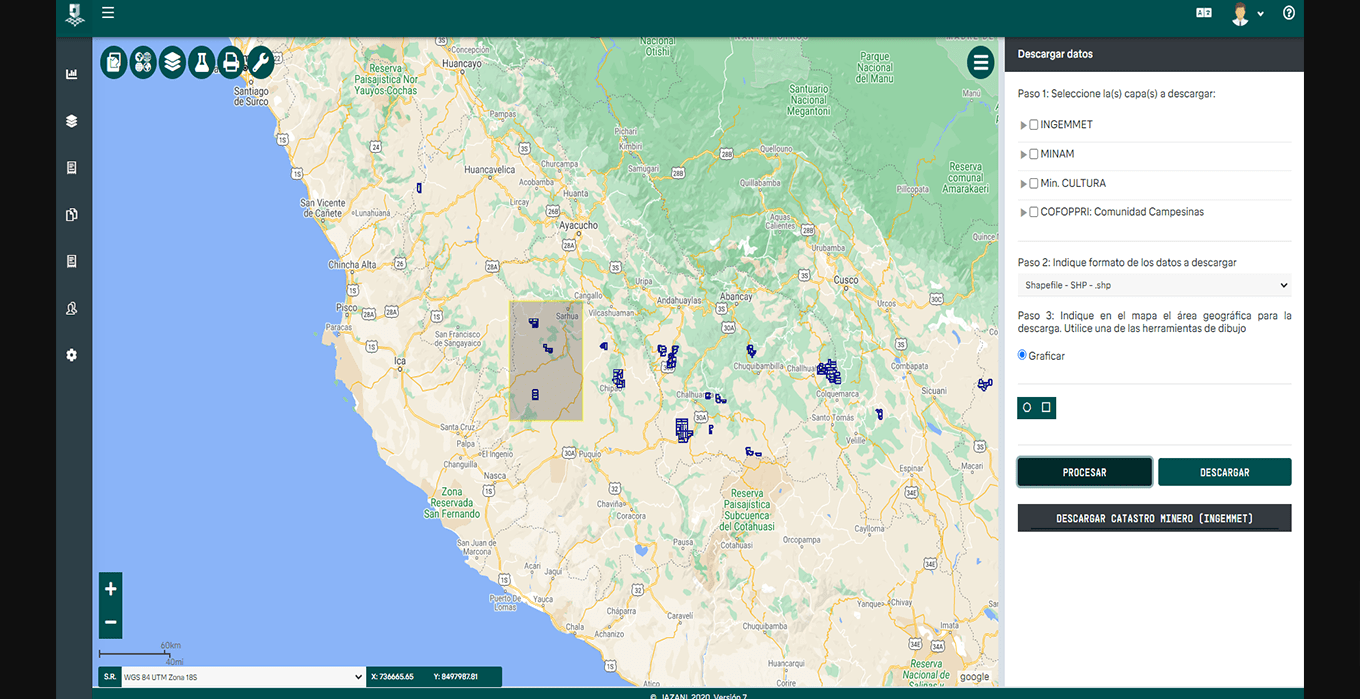Click the shaded selection rectangle on the map

(546, 360)
